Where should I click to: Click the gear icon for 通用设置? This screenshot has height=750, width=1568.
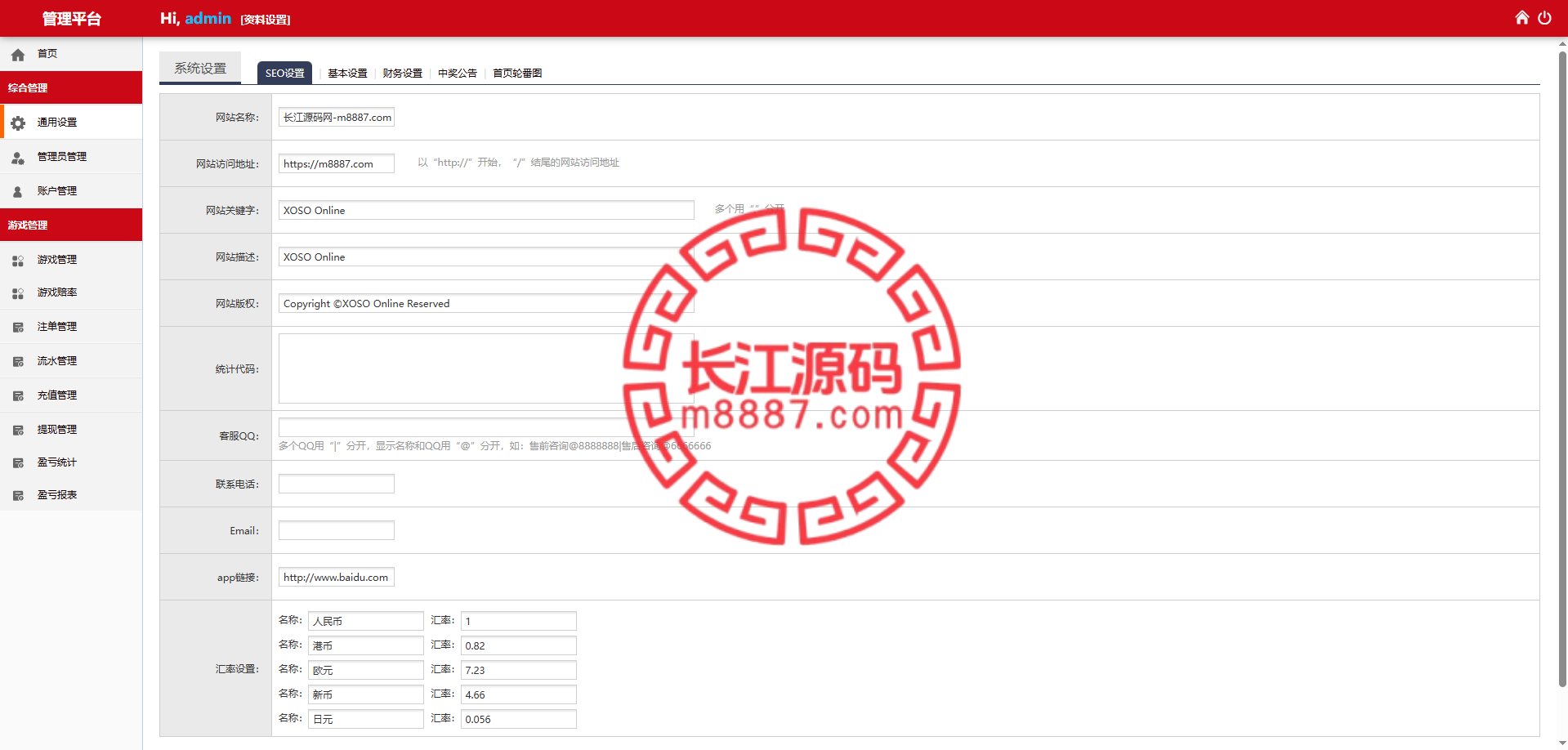(18, 123)
